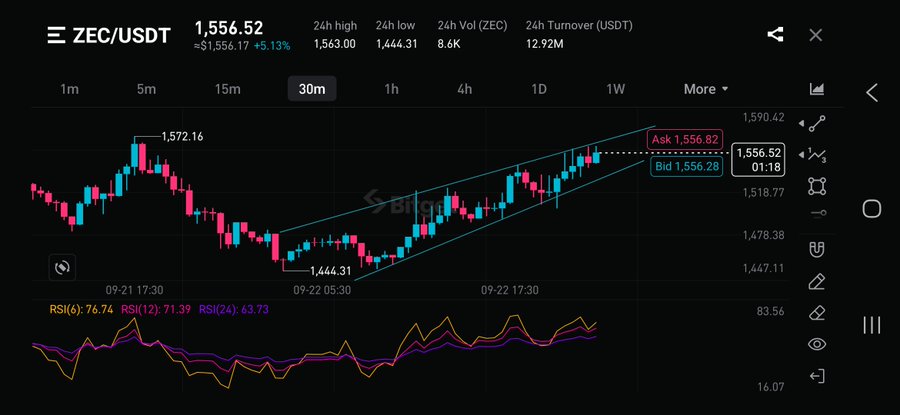Tap the Android home navigation button
The image size is (900, 415).
tap(871, 209)
